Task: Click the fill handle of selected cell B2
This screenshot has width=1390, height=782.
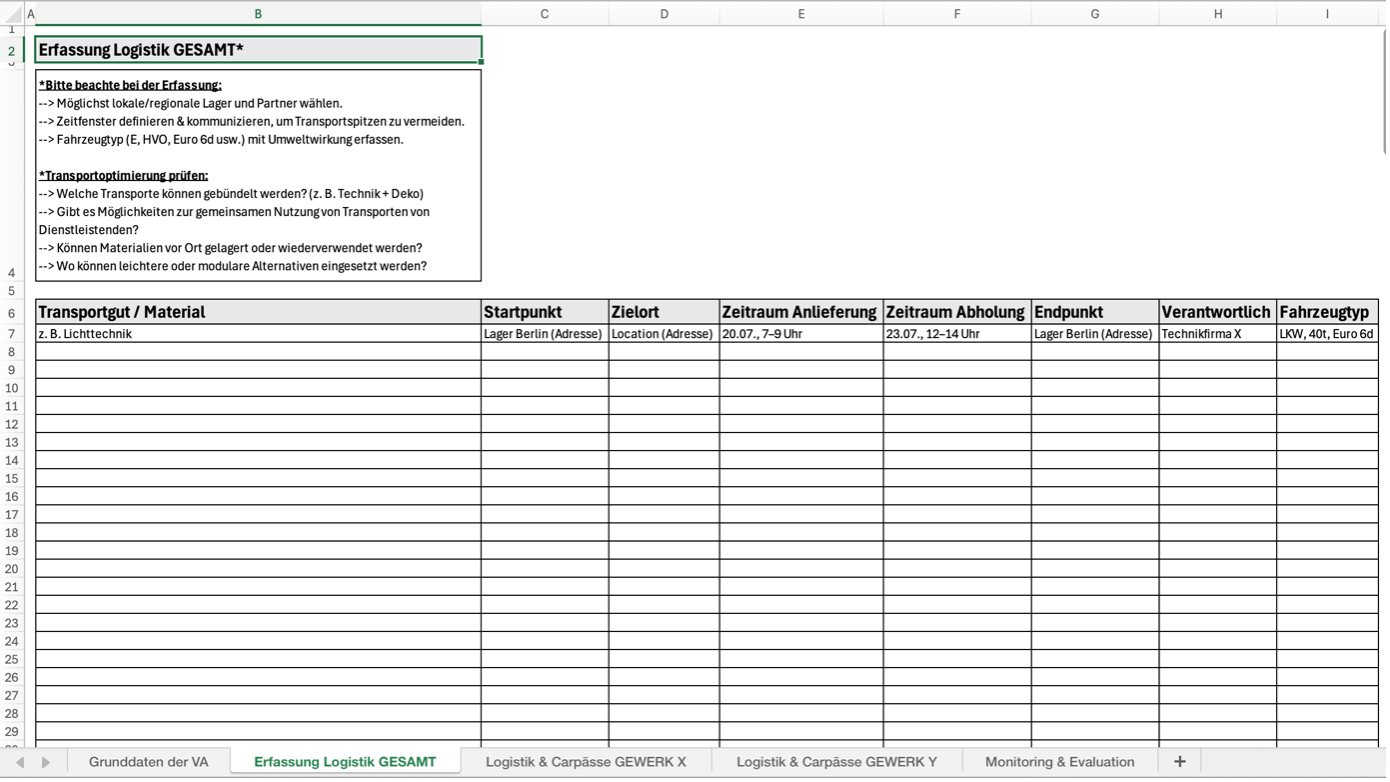Action: click(481, 62)
